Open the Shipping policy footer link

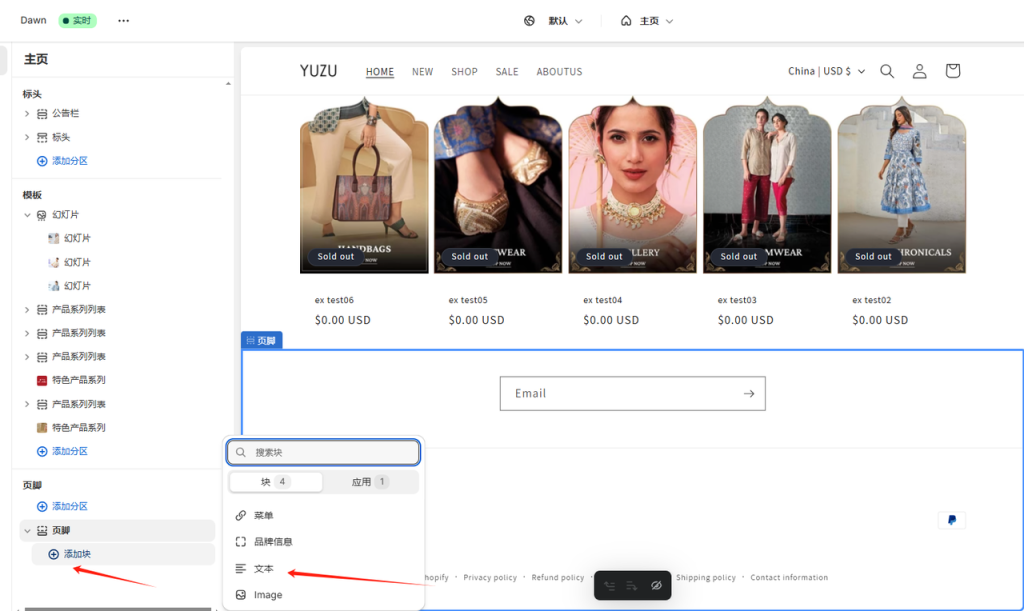coord(705,577)
